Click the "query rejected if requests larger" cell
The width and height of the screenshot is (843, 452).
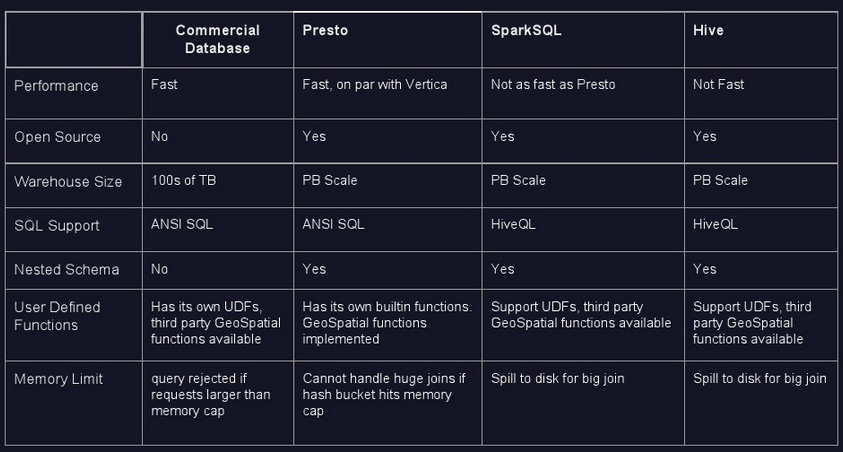(x=211, y=394)
